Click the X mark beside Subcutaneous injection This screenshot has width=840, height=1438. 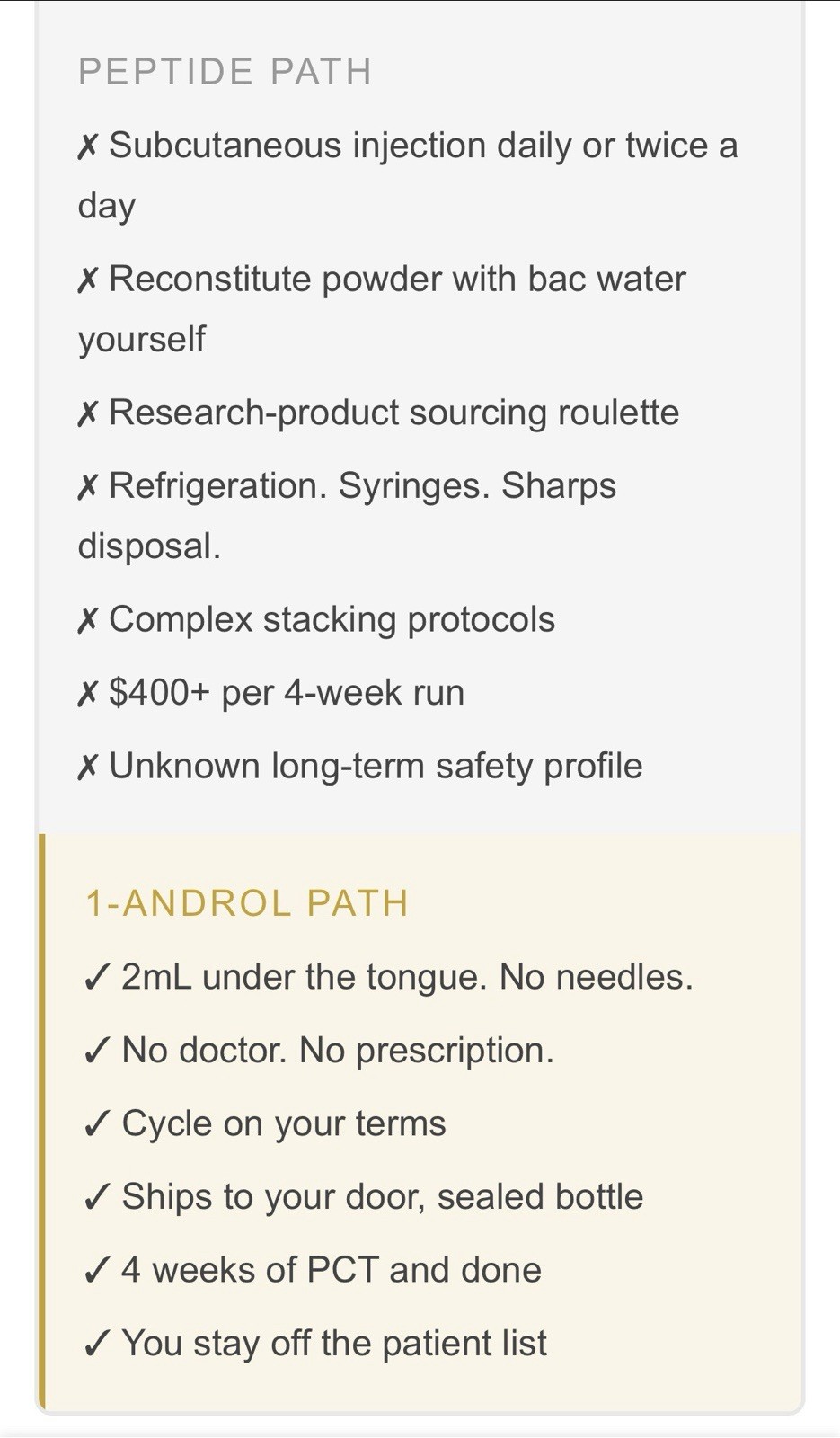tap(87, 146)
